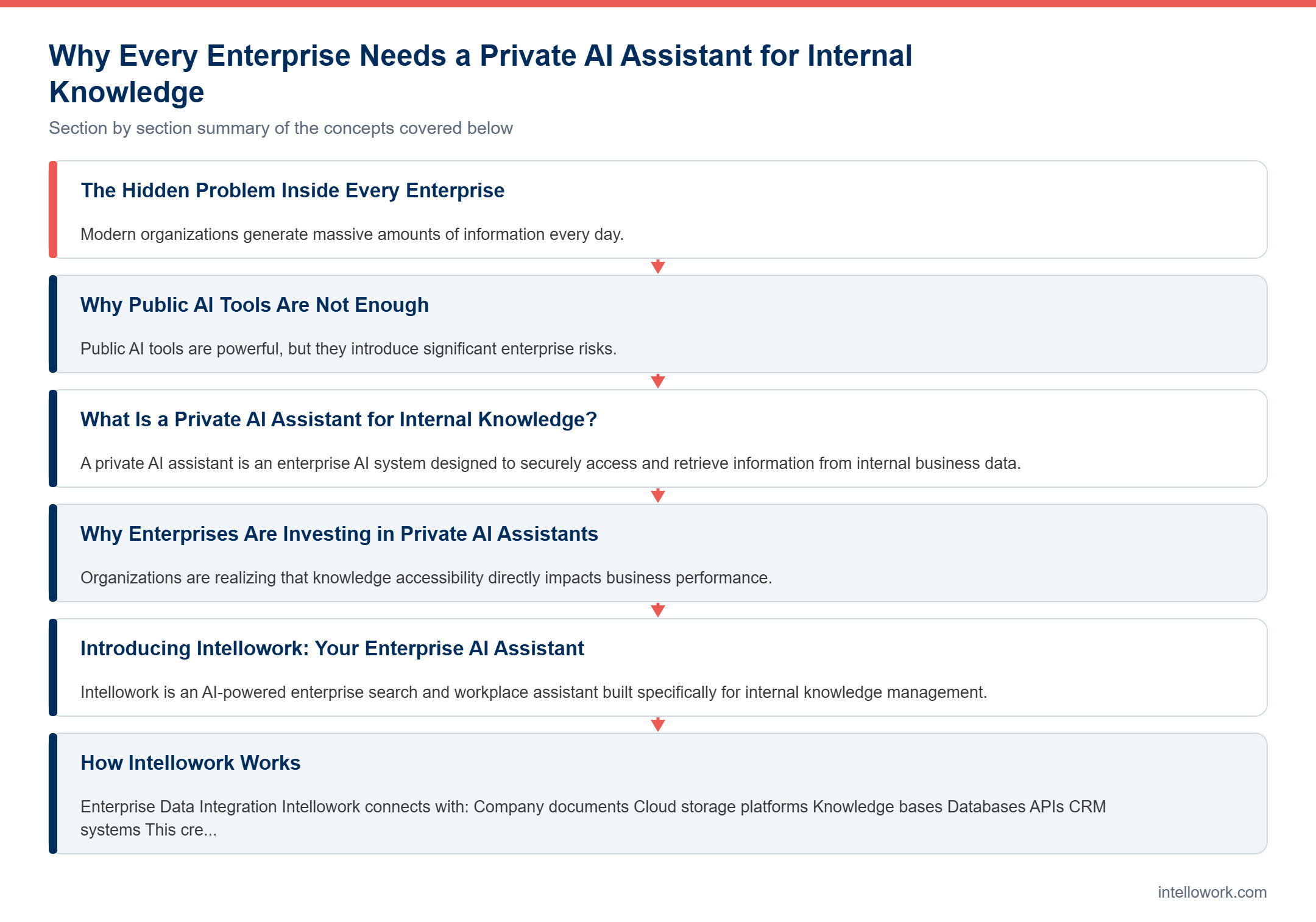Click the text 'Enterprise Data Integration Intellowork connects with'

tap(274, 807)
